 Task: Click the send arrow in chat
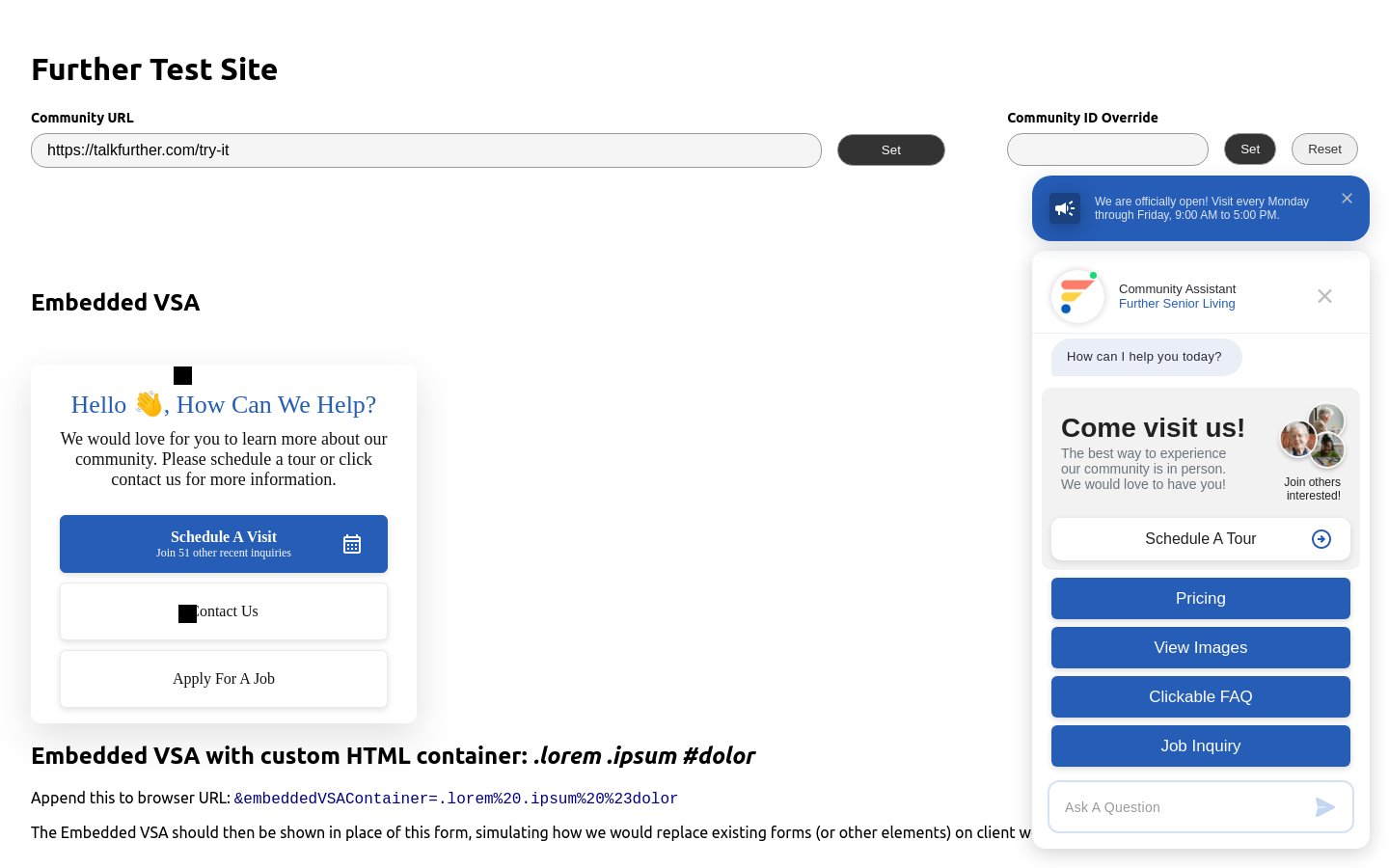pos(1325,807)
